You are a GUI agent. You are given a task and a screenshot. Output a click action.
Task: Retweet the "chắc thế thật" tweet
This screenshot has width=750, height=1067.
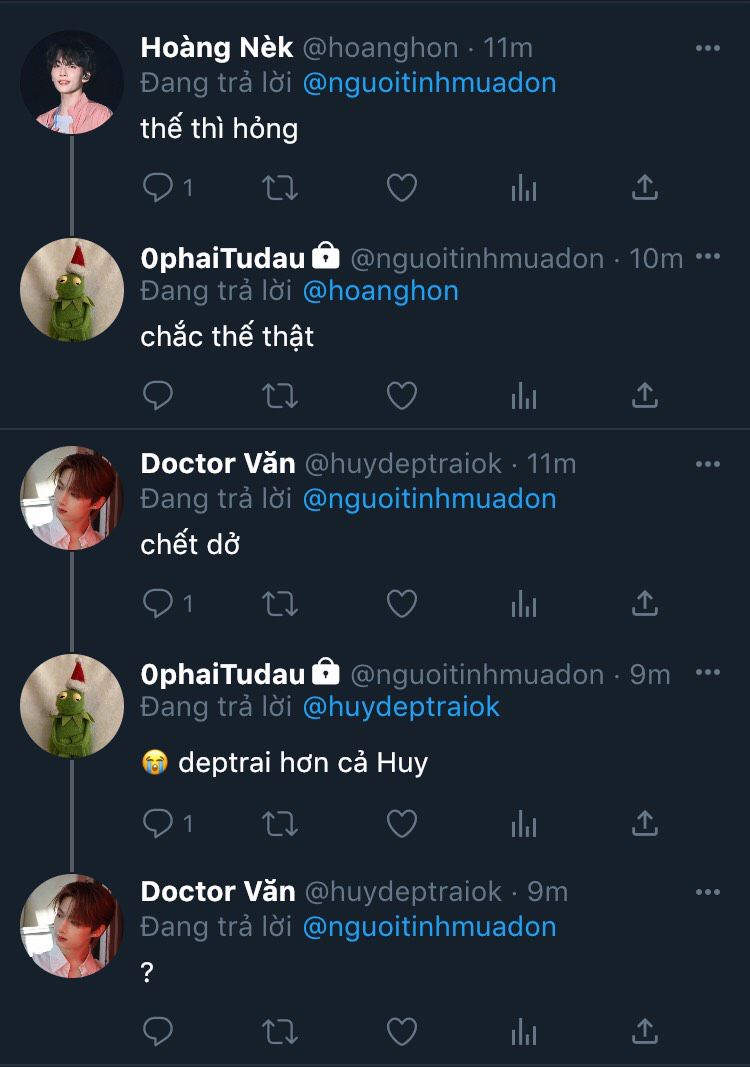click(x=280, y=396)
